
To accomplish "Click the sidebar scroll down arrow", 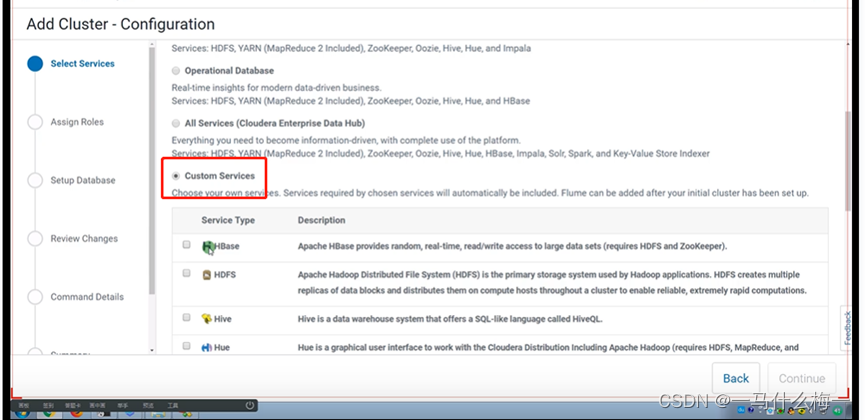I will click(152, 350).
